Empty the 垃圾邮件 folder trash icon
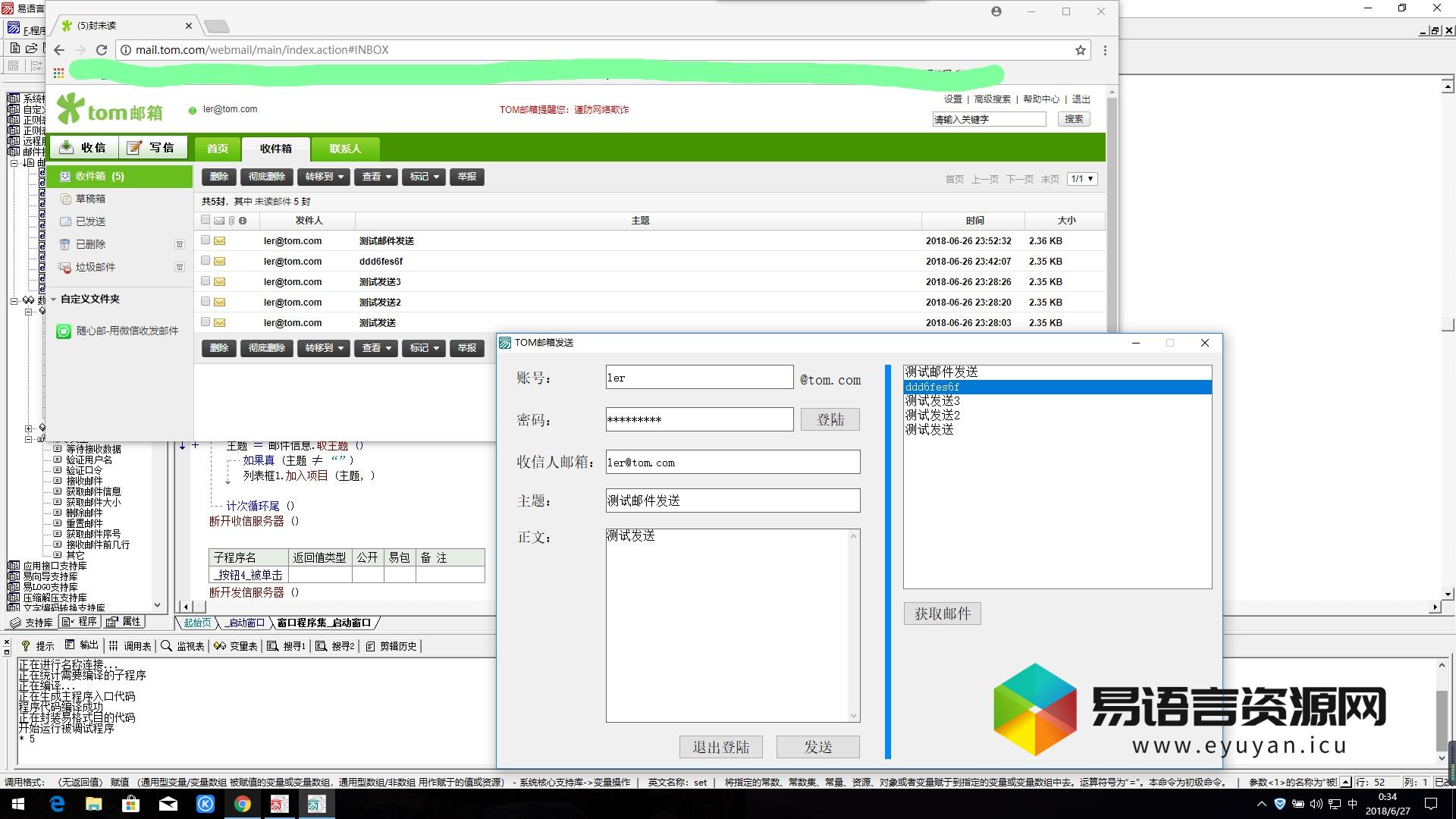The image size is (1456, 819). 180,267
